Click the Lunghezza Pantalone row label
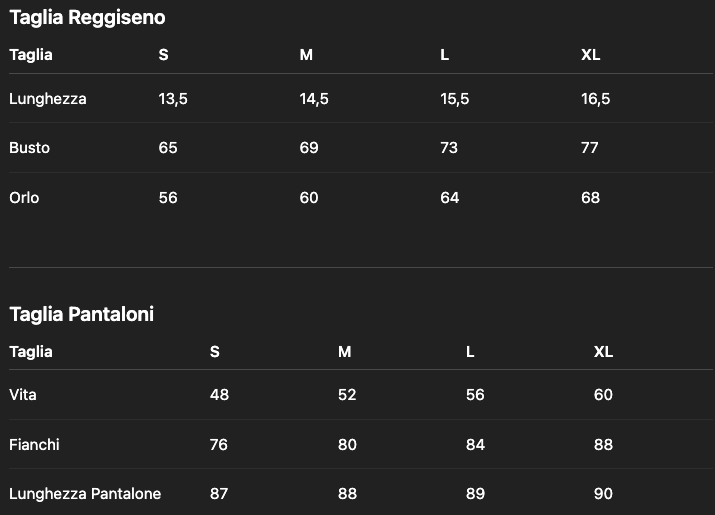Screen dimensions: 715x515 85,494
